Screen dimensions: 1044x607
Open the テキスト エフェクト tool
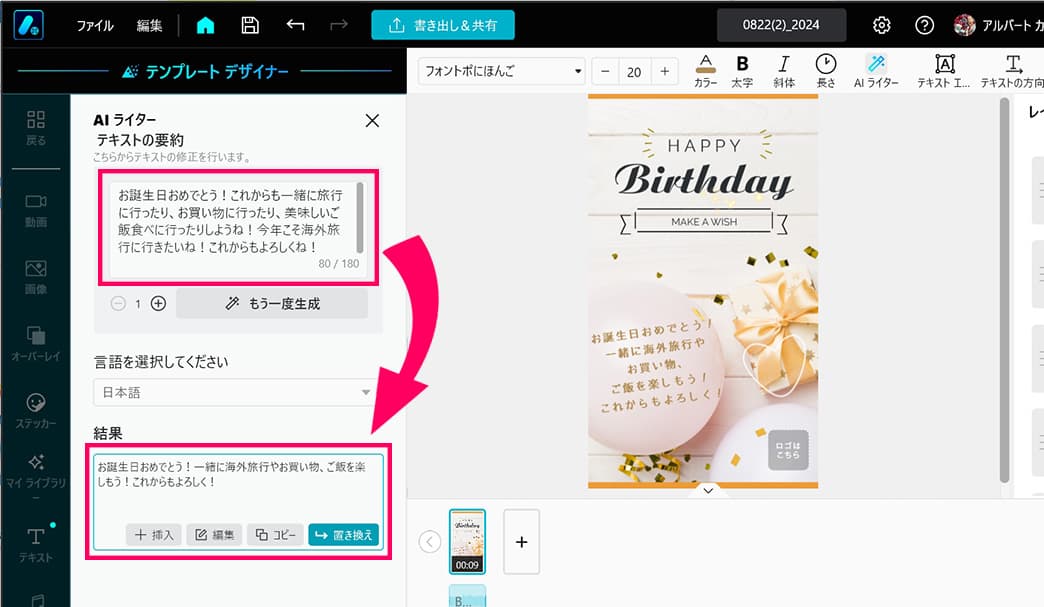[x=944, y=71]
